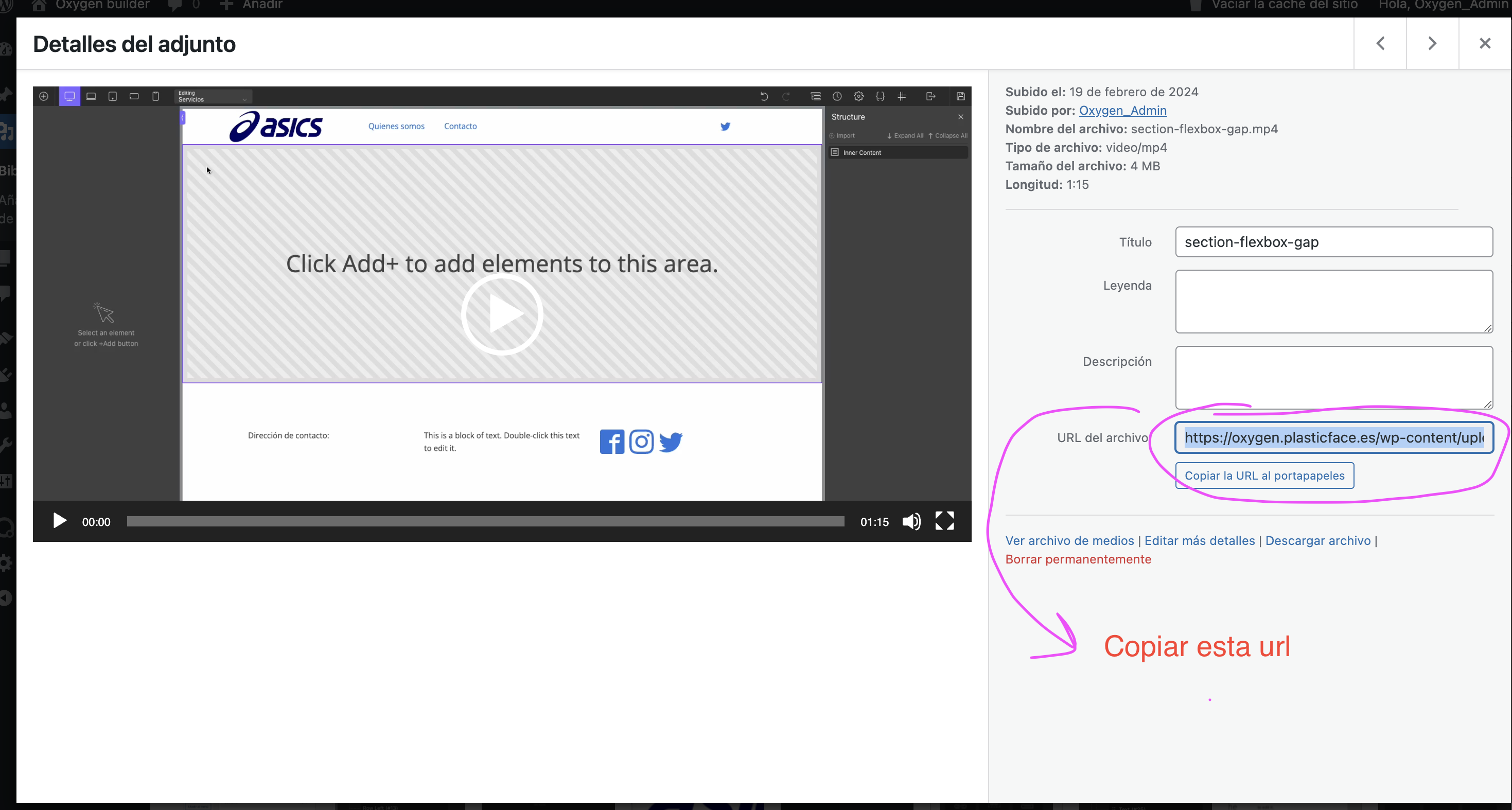This screenshot has height=810, width=1512.
Task: Go to previous attachment with left chevron
Action: (x=1380, y=43)
